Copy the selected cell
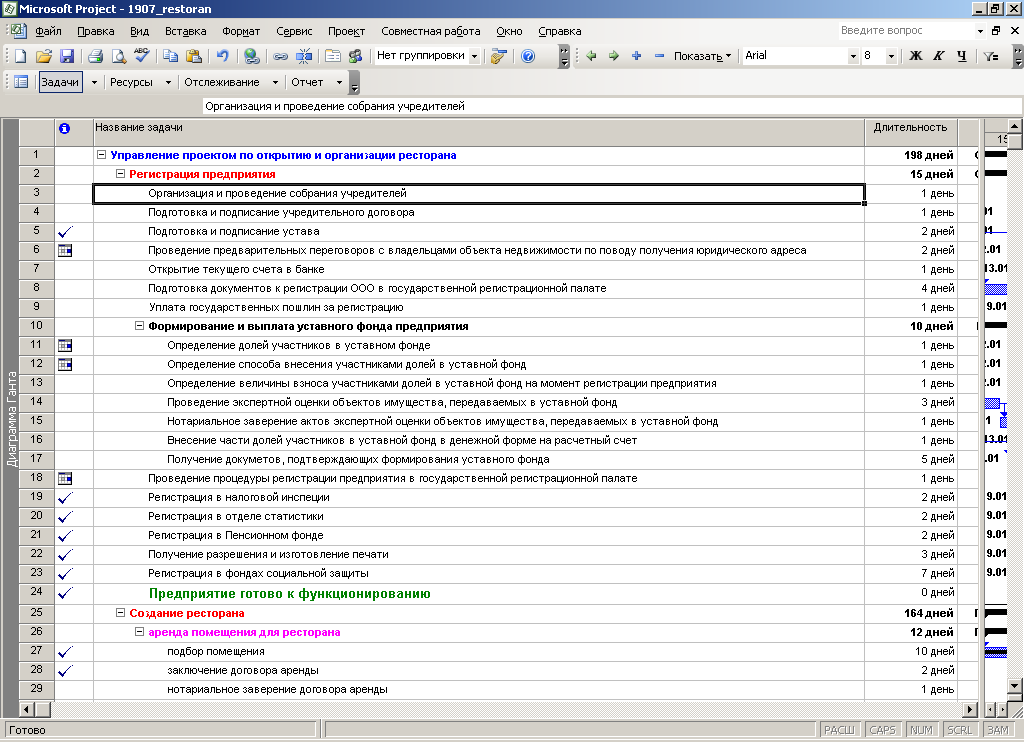 coord(170,56)
